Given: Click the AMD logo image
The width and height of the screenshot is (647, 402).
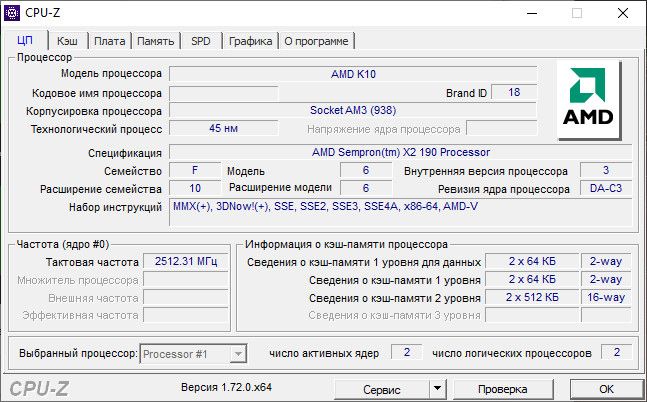Looking at the screenshot, I should (x=589, y=100).
